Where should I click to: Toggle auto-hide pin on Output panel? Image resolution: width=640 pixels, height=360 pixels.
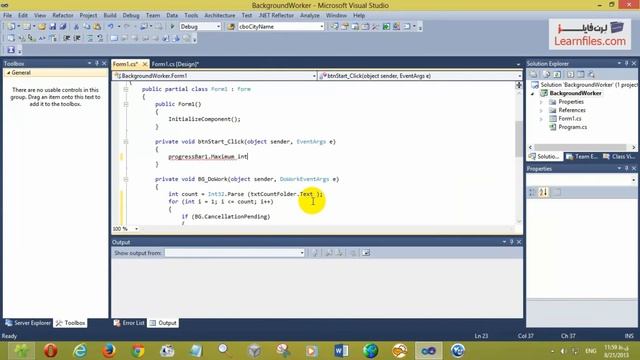[x=511, y=242]
